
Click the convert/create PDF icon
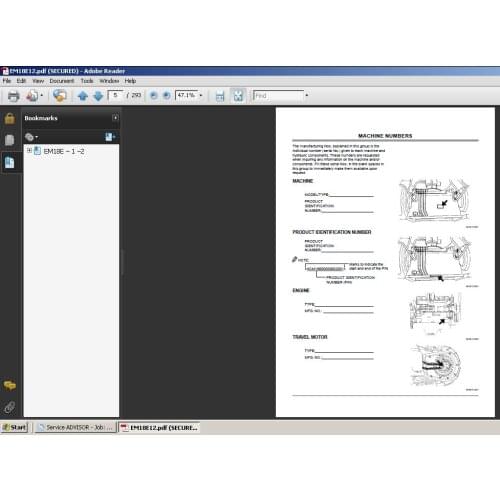[32, 96]
